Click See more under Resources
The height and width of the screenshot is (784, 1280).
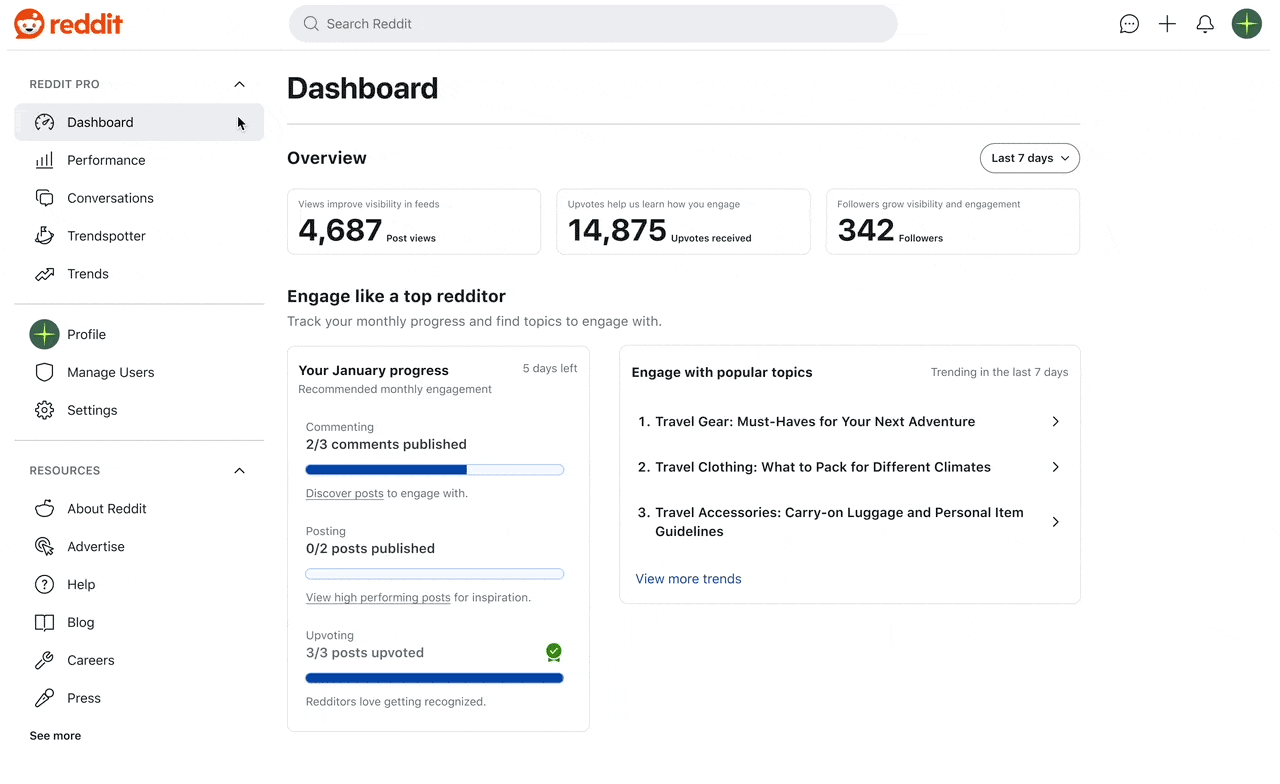click(55, 736)
